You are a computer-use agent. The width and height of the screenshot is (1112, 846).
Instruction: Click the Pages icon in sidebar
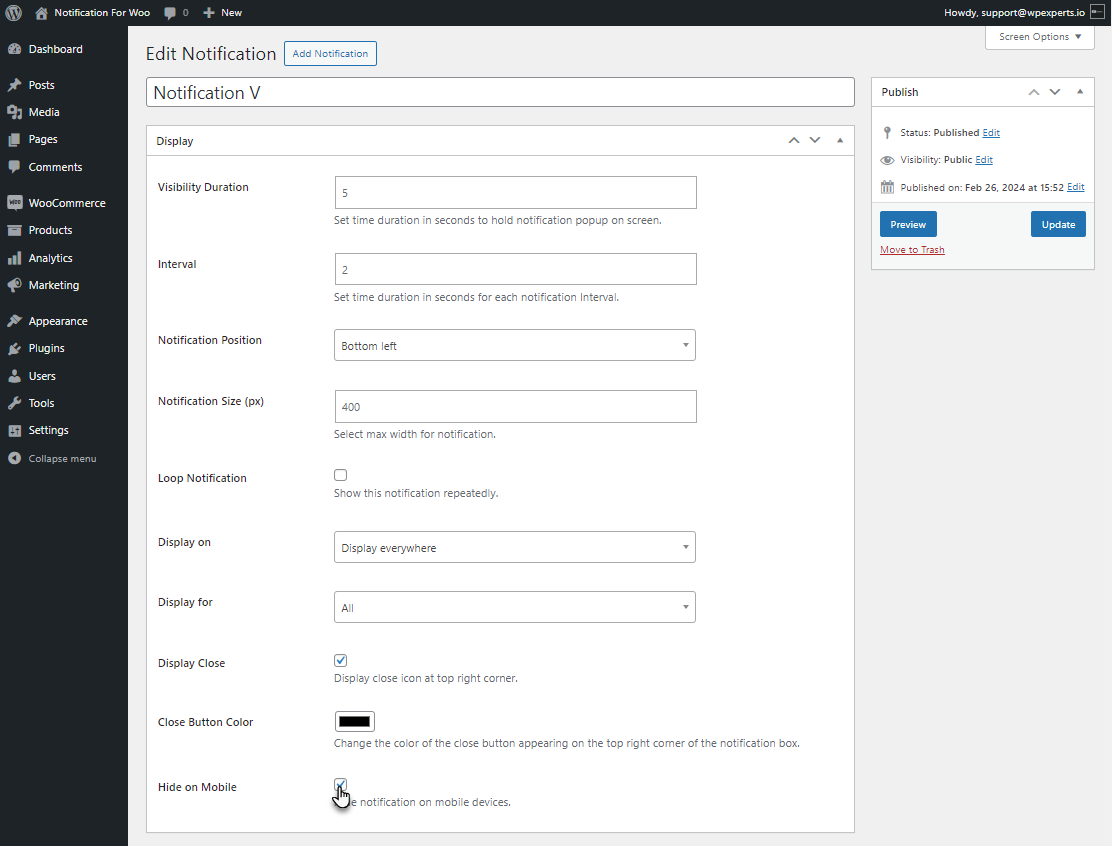point(14,140)
